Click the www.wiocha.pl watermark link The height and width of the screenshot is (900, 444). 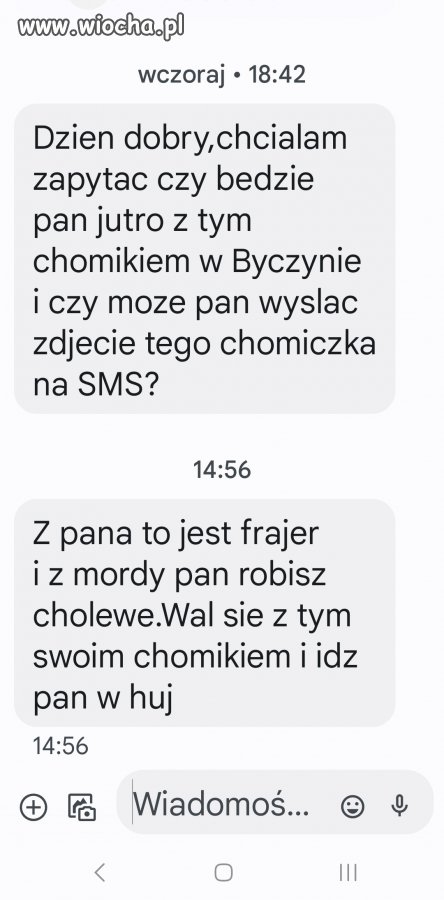click(101, 26)
